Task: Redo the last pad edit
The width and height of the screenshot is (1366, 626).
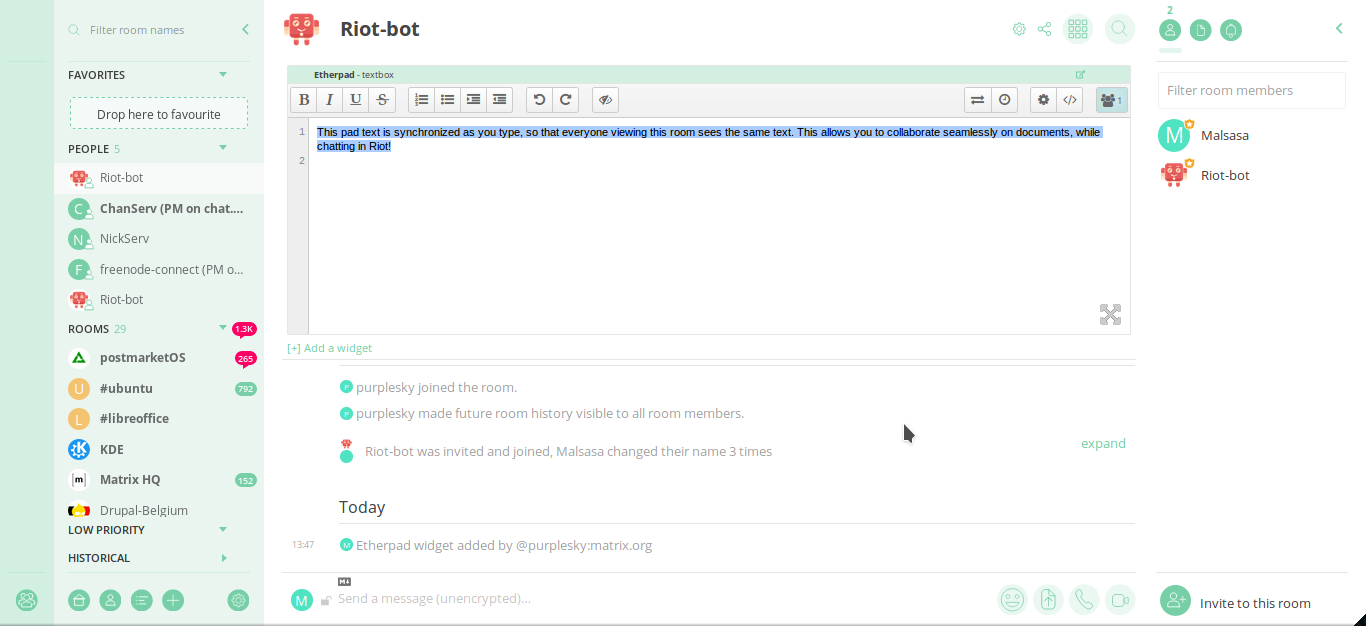Action: (x=566, y=100)
